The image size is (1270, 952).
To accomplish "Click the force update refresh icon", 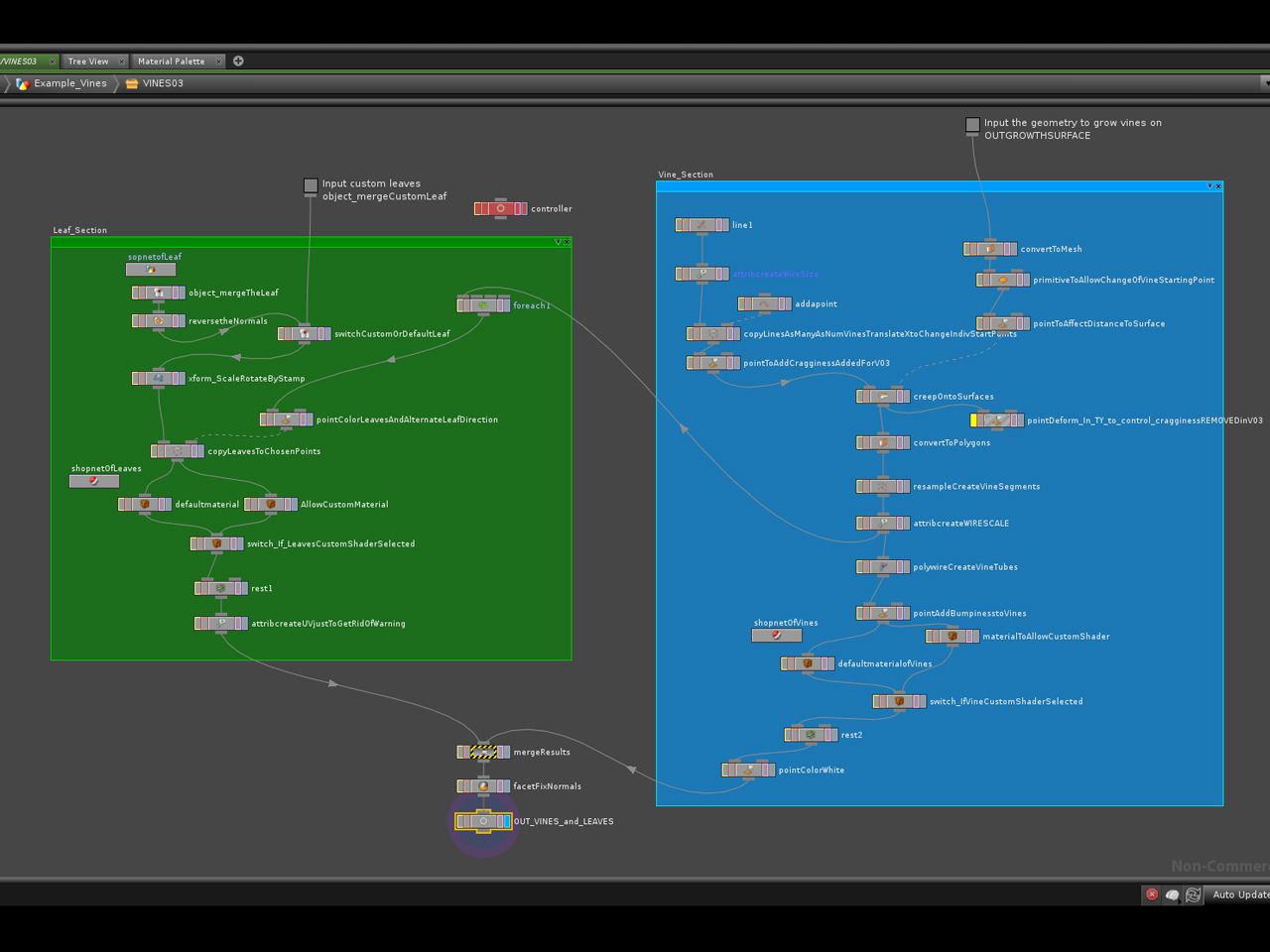I will click(x=1193, y=894).
